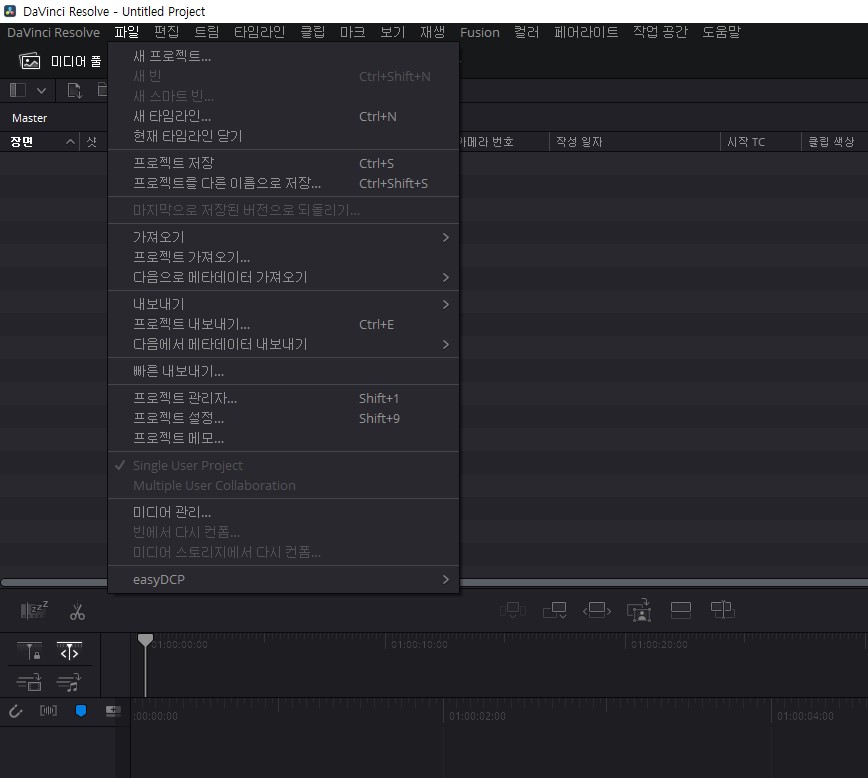Select 프로젝트 내보내기... menu entry
The image size is (868, 778).
coord(283,324)
